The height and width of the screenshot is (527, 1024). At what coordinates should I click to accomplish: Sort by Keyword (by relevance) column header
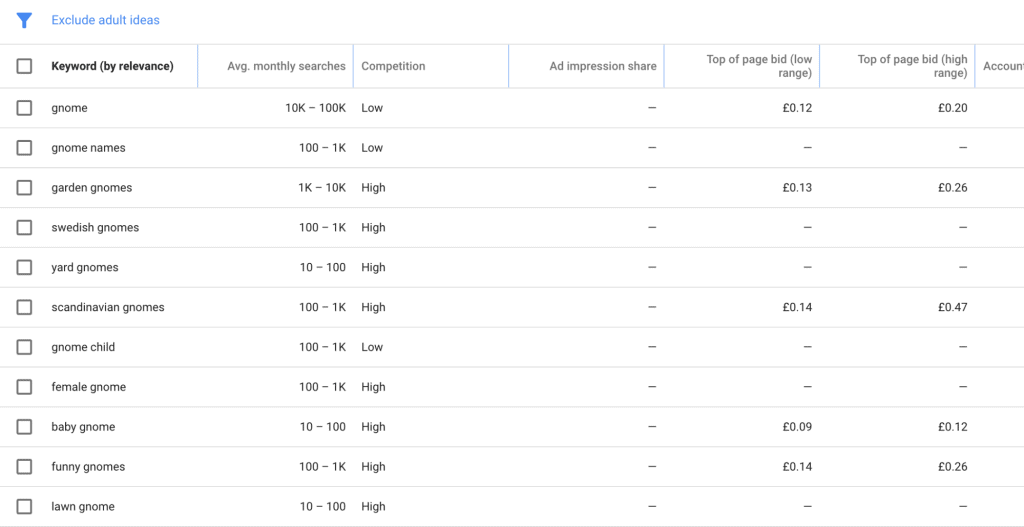pyautogui.click(x=112, y=66)
